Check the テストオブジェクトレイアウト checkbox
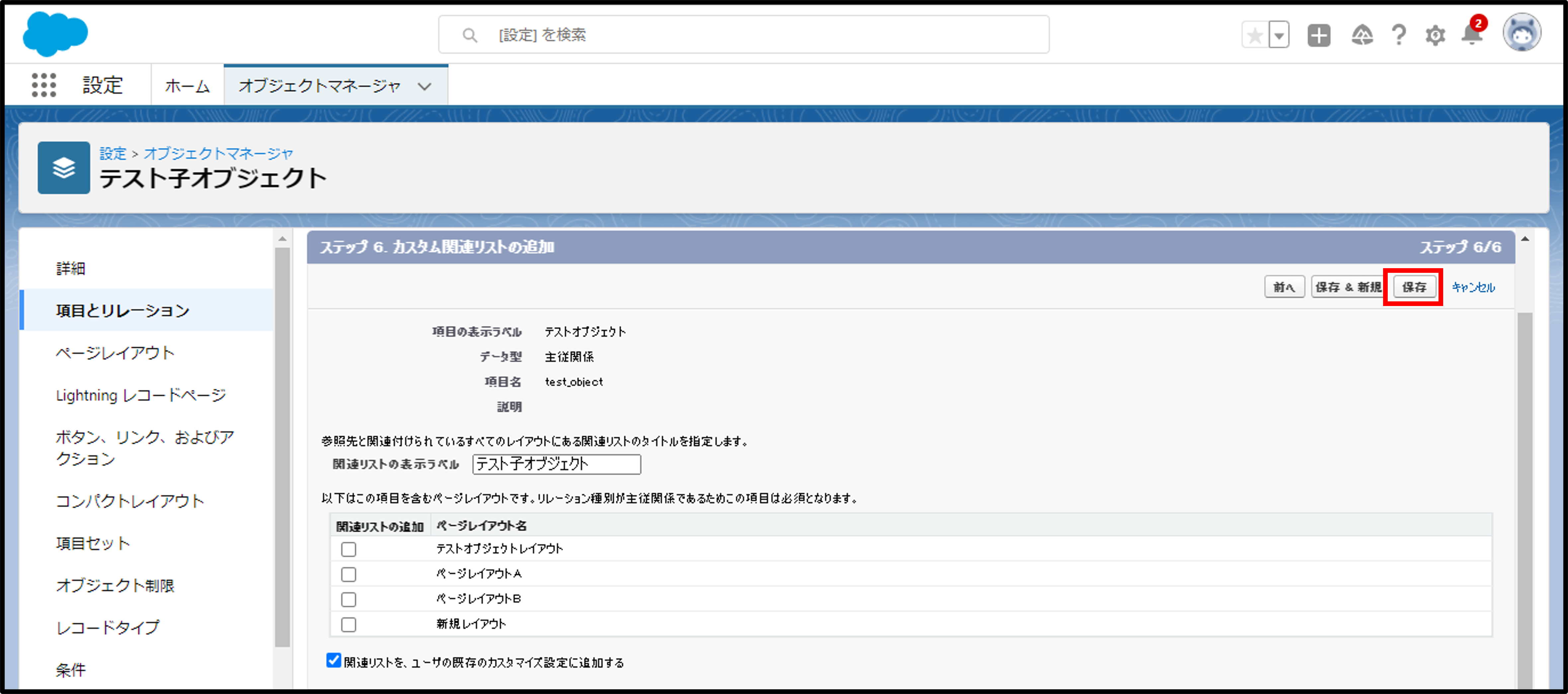Viewport: 1568px width, 694px height. (349, 549)
